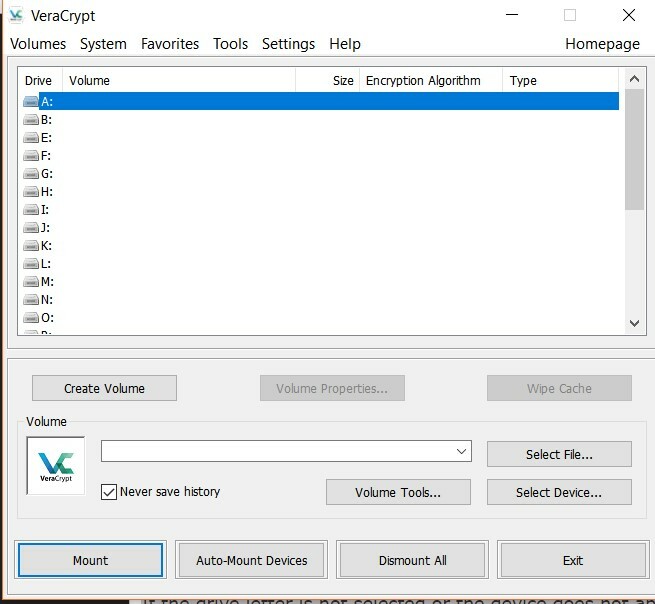Image resolution: width=655 pixels, height=604 pixels.
Task: Click the J: drive letter text
Action: click(46, 228)
